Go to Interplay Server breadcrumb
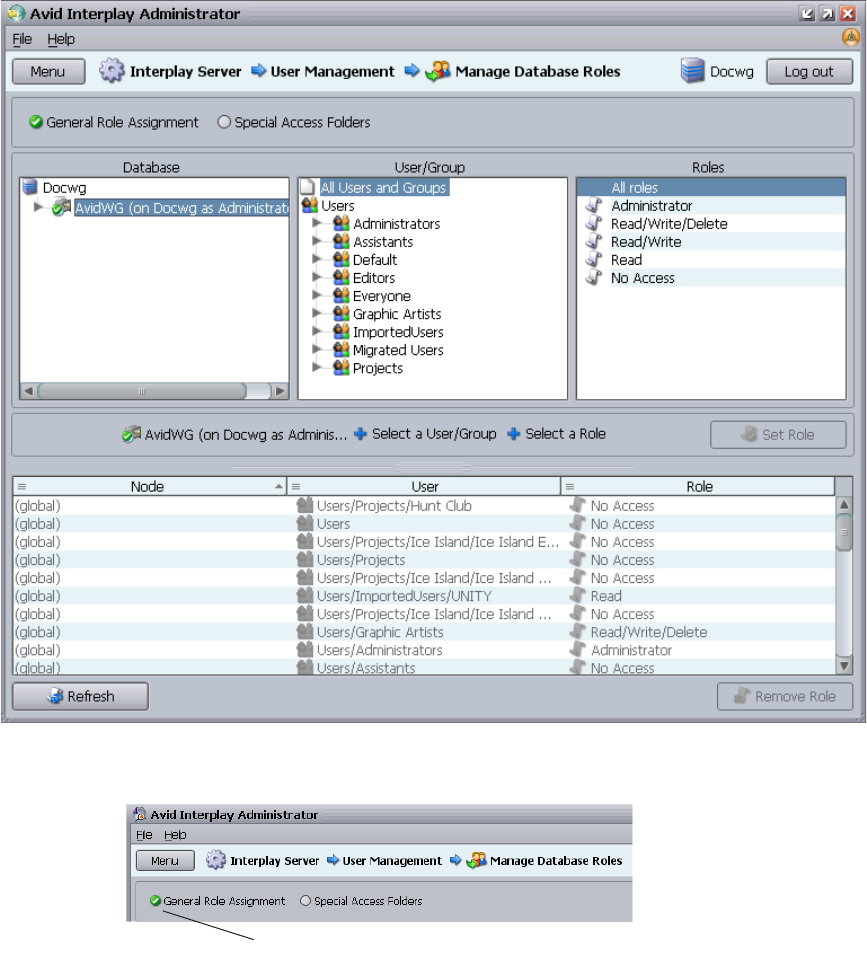The width and height of the screenshot is (867, 958). (x=186, y=71)
